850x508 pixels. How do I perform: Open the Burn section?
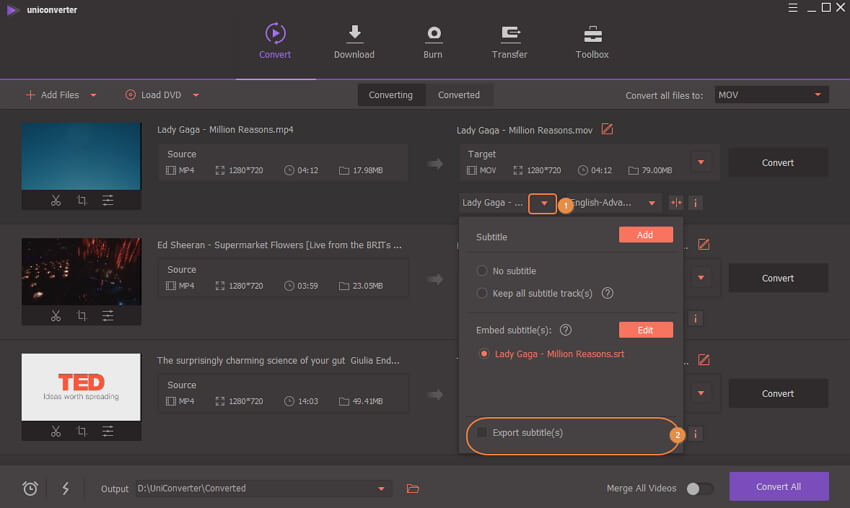tap(433, 41)
